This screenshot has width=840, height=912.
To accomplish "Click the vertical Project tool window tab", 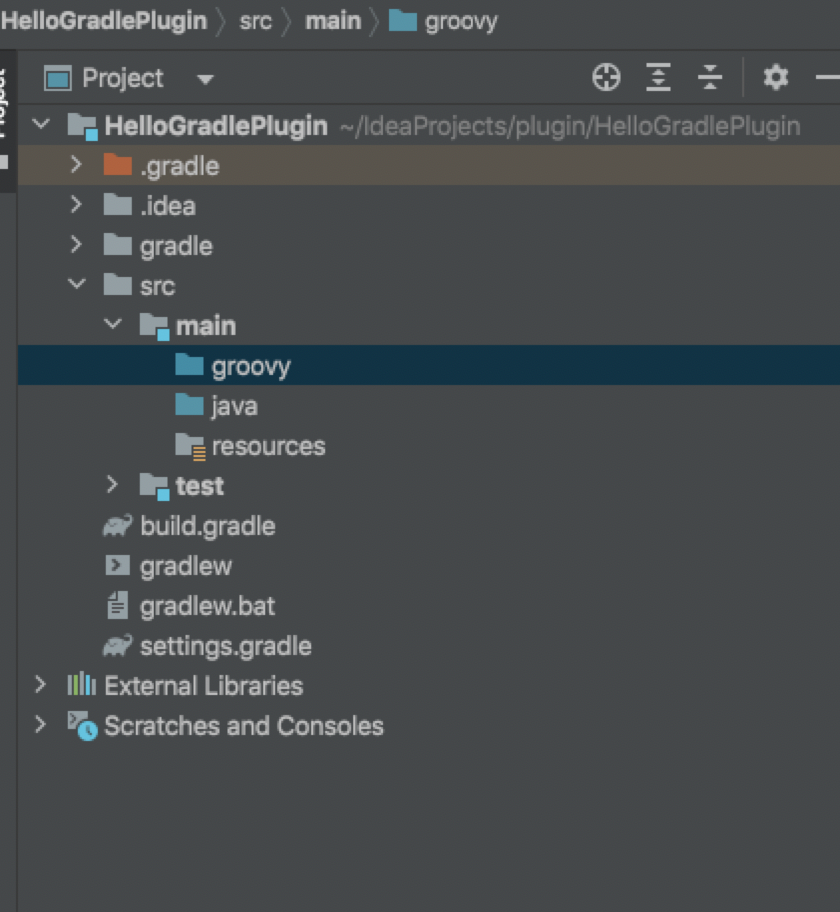I will 7,121.
